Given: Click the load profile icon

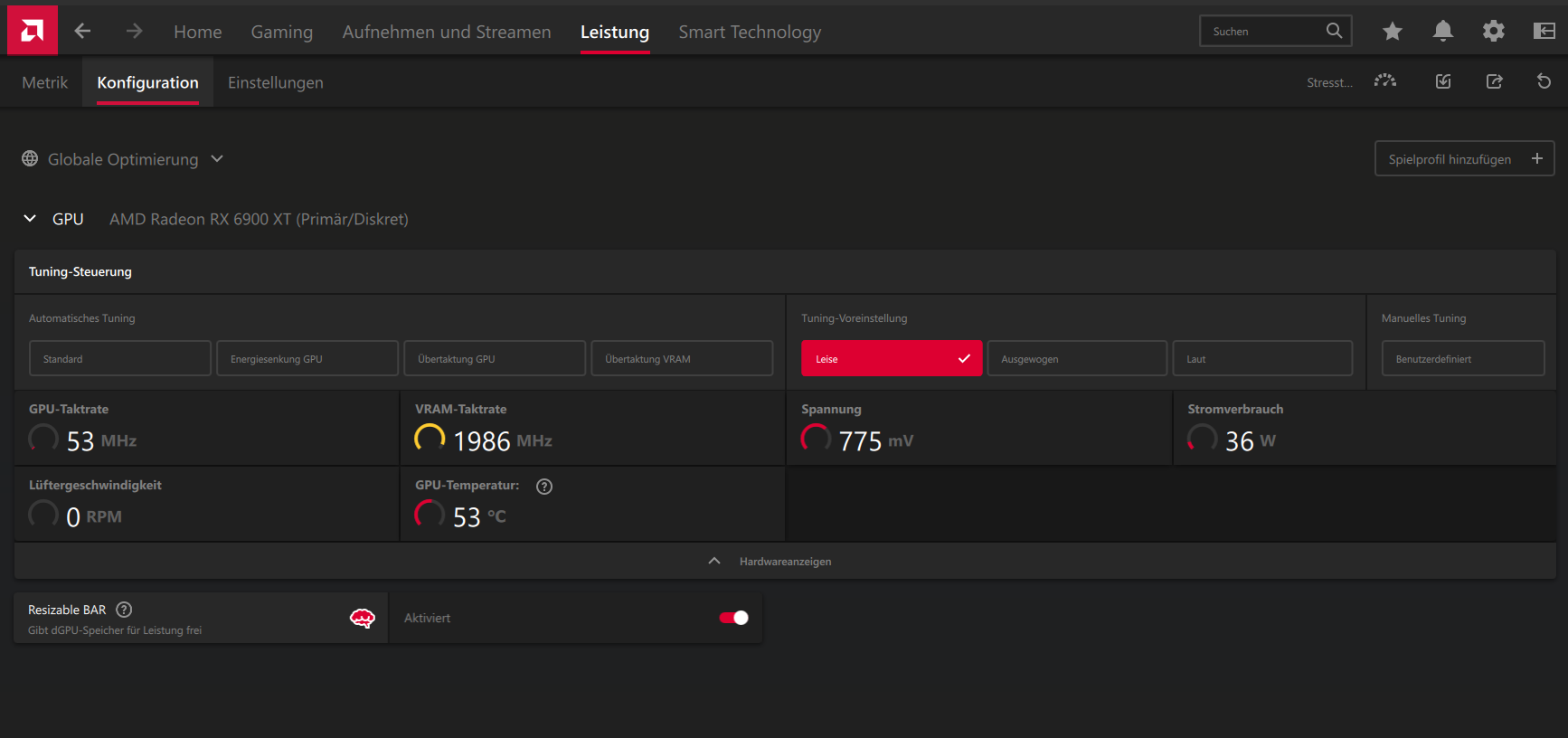Looking at the screenshot, I should tap(1443, 81).
